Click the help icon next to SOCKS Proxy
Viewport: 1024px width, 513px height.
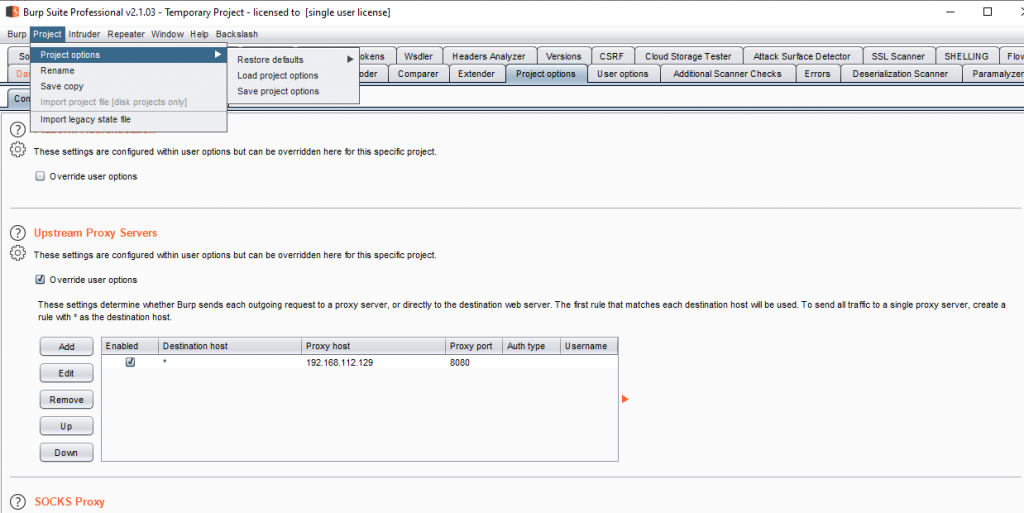[17, 501]
